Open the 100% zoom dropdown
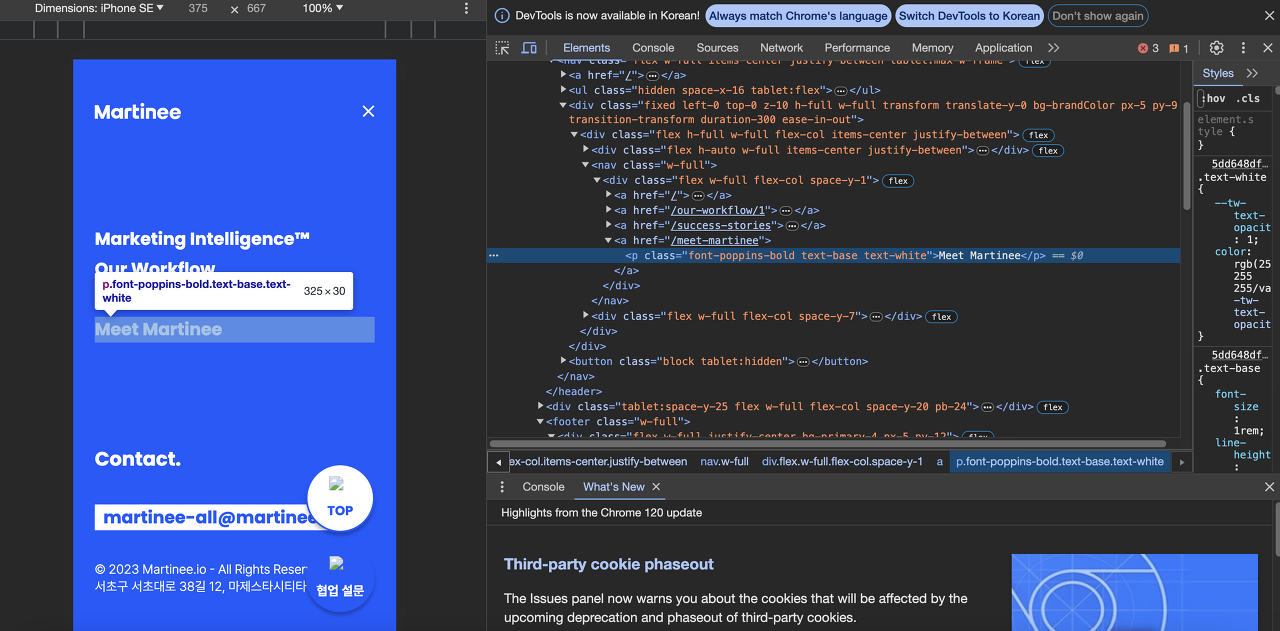 coord(322,8)
